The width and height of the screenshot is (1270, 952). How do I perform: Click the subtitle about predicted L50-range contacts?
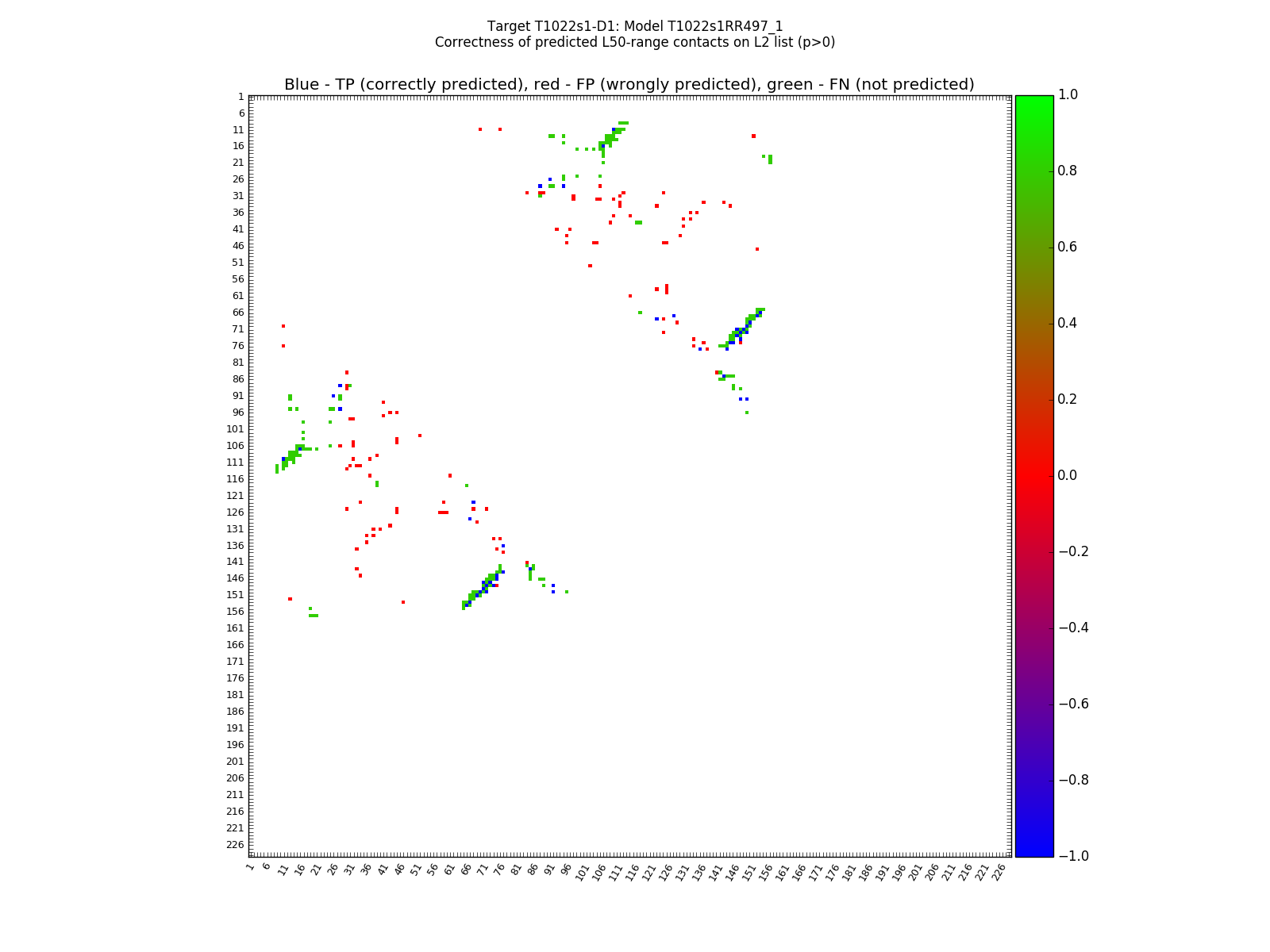pyautogui.click(x=635, y=42)
